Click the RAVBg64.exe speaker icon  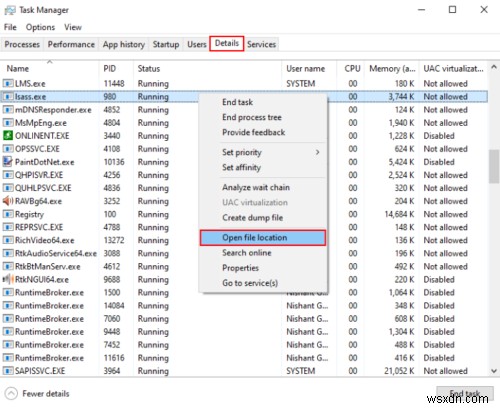click(8, 201)
